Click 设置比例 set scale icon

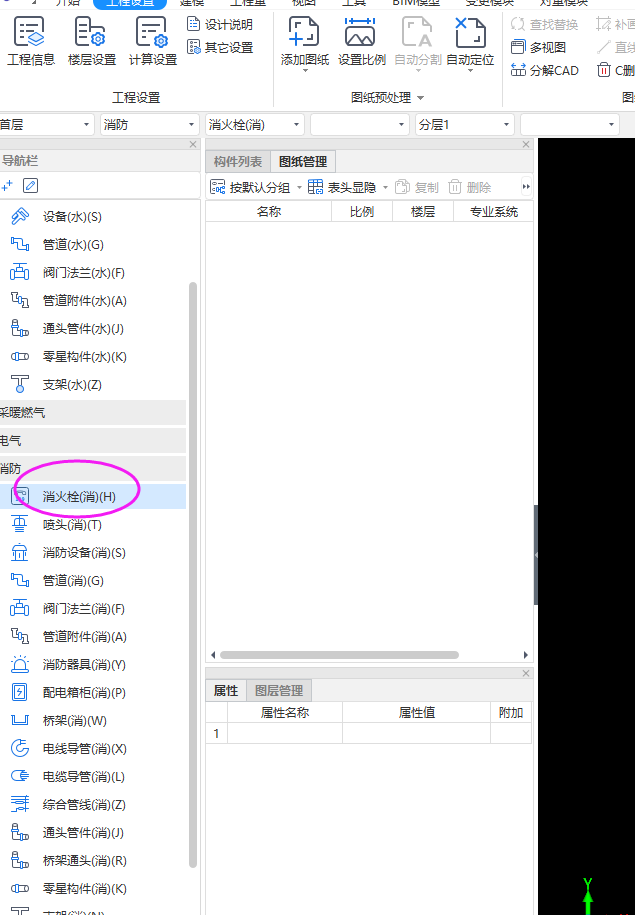[x=361, y=33]
